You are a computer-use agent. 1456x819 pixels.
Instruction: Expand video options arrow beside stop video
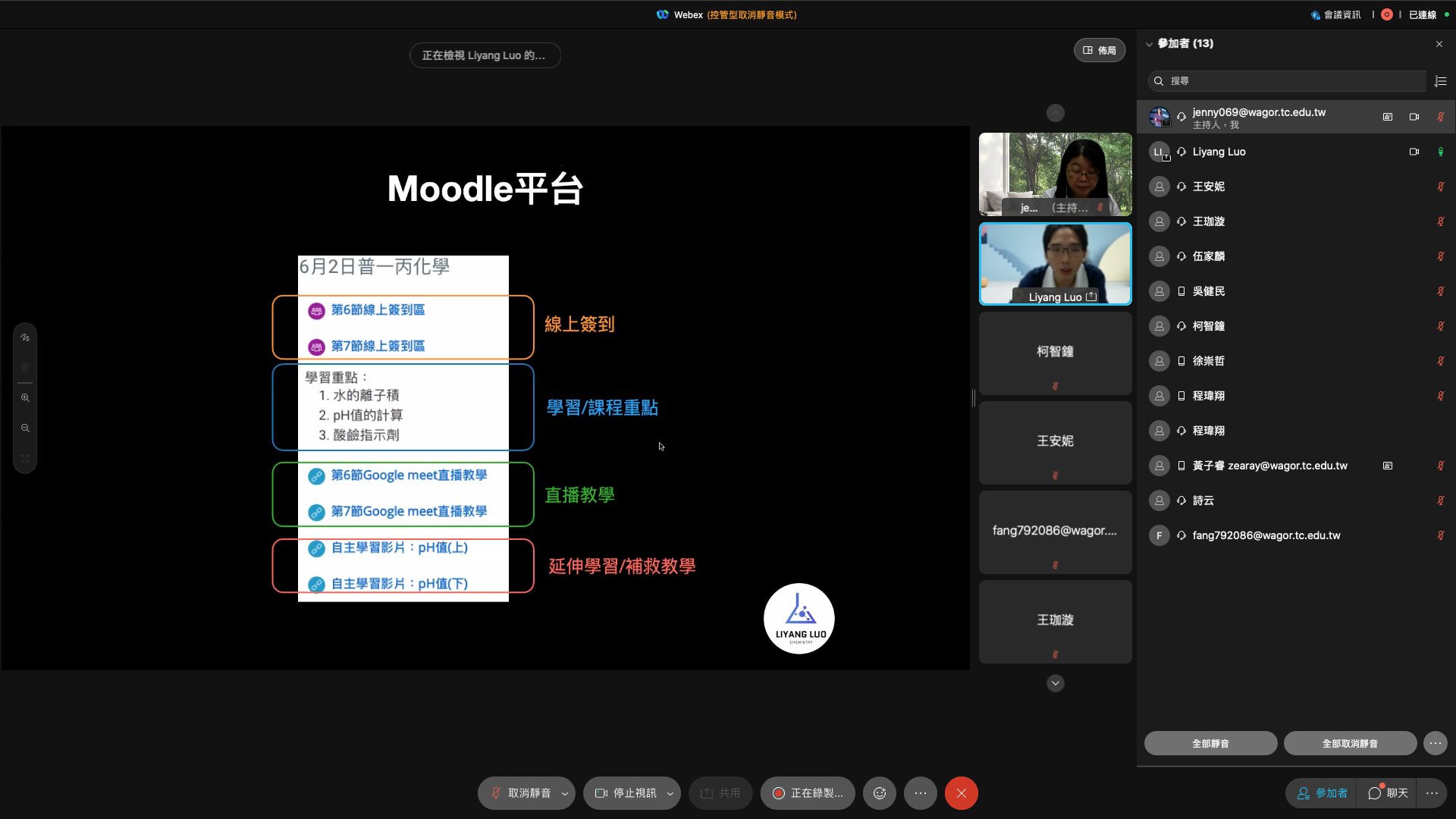click(670, 793)
